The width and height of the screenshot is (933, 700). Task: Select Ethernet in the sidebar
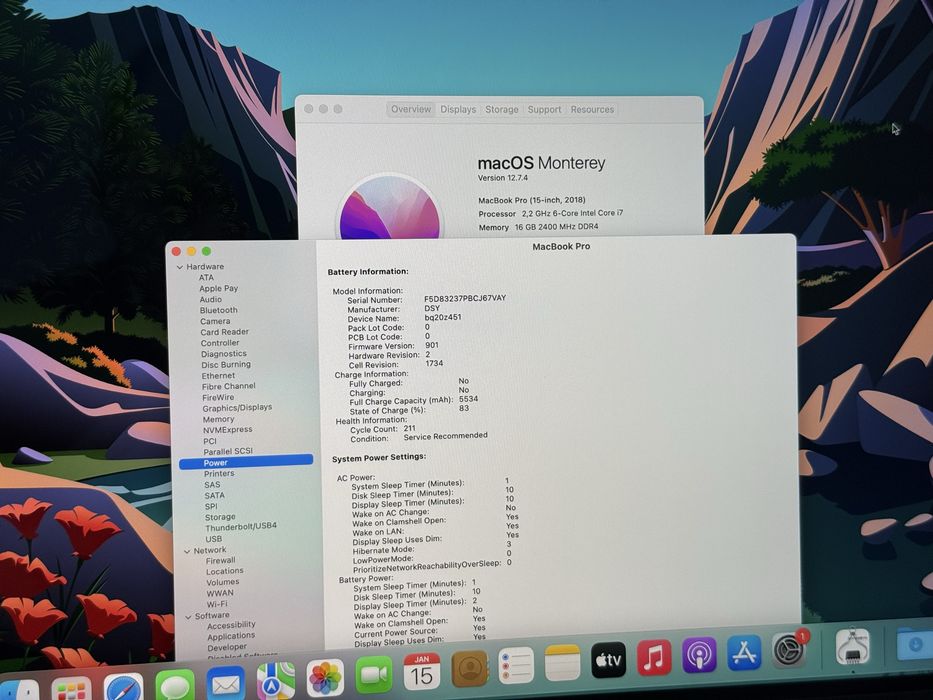pos(218,376)
